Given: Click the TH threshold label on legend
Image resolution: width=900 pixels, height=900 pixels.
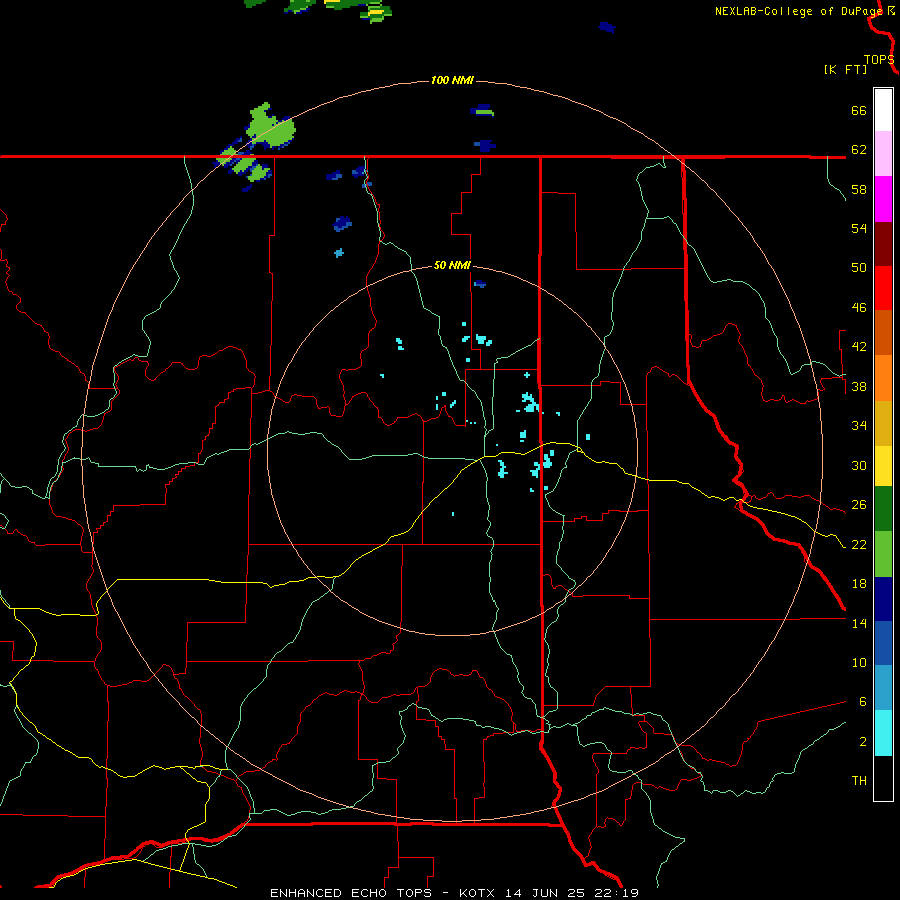Looking at the screenshot, I should pyautogui.click(x=859, y=781).
